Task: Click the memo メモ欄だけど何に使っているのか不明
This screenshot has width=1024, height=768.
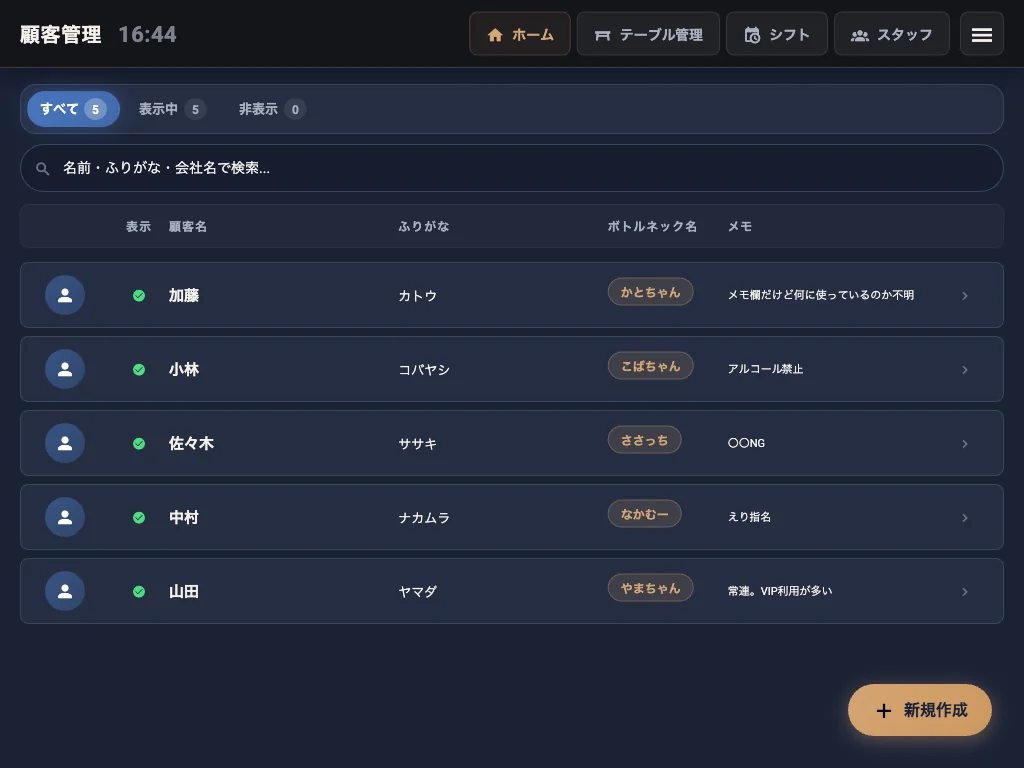Action: click(821, 295)
